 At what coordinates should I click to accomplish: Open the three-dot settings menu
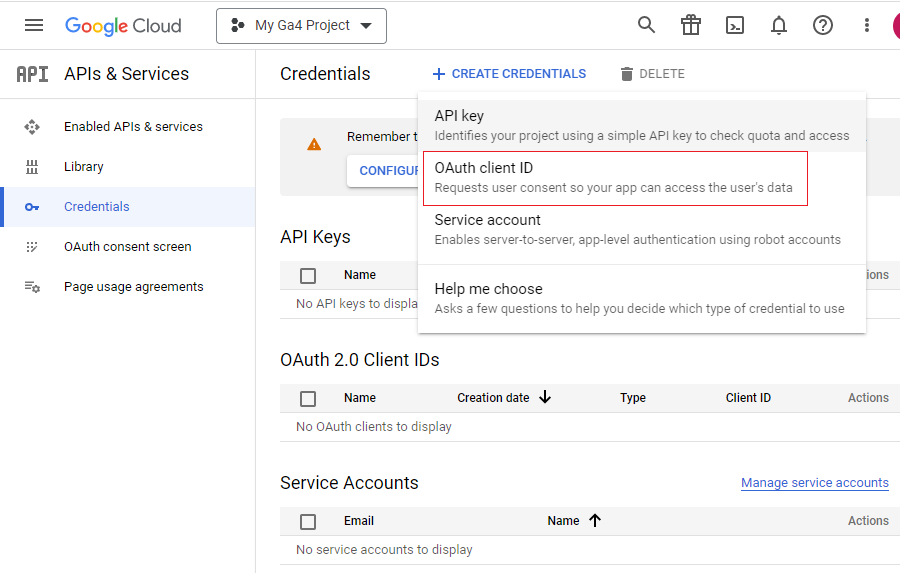click(867, 25)
